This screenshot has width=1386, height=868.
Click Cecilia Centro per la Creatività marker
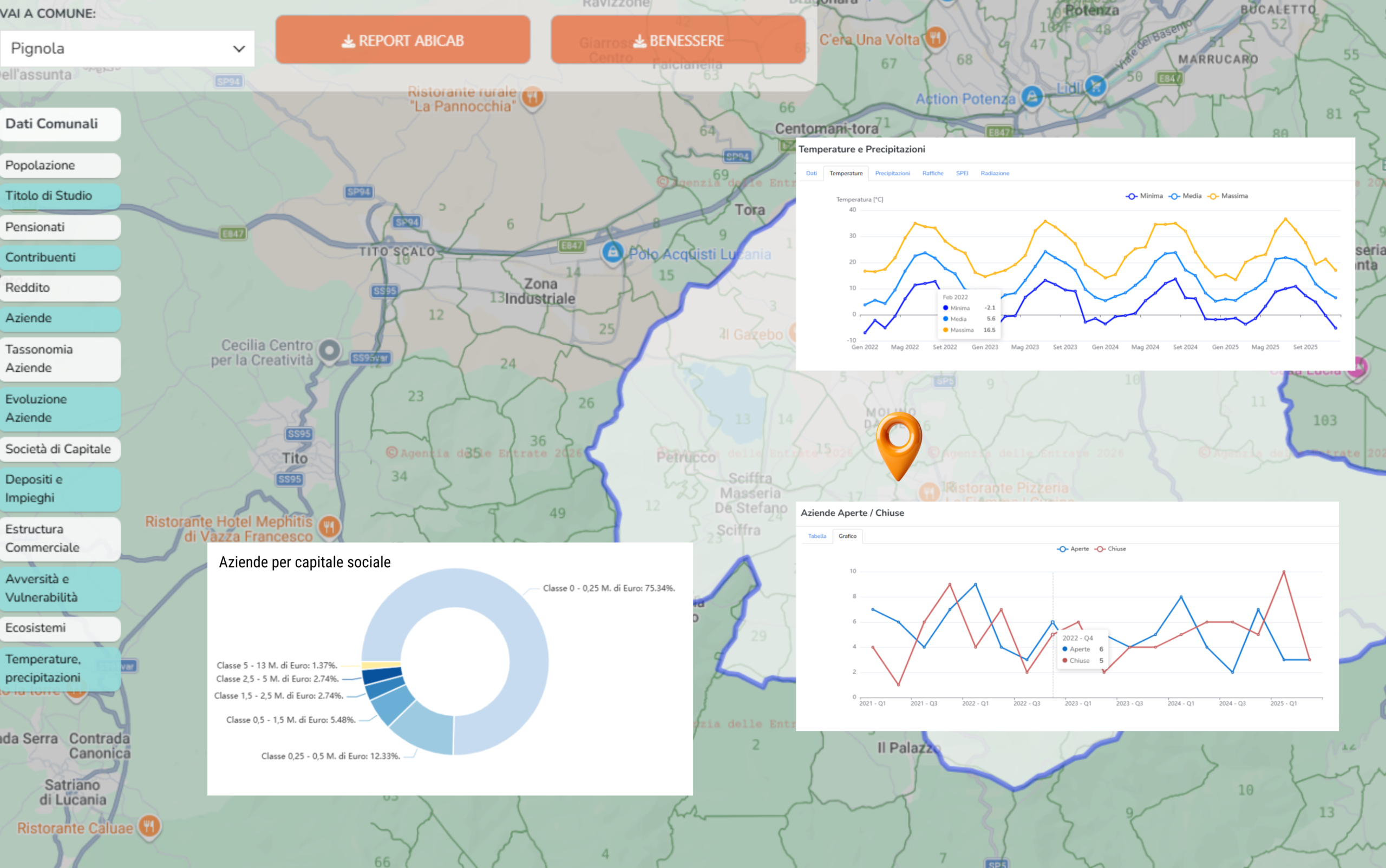click(x=329, y=350)
